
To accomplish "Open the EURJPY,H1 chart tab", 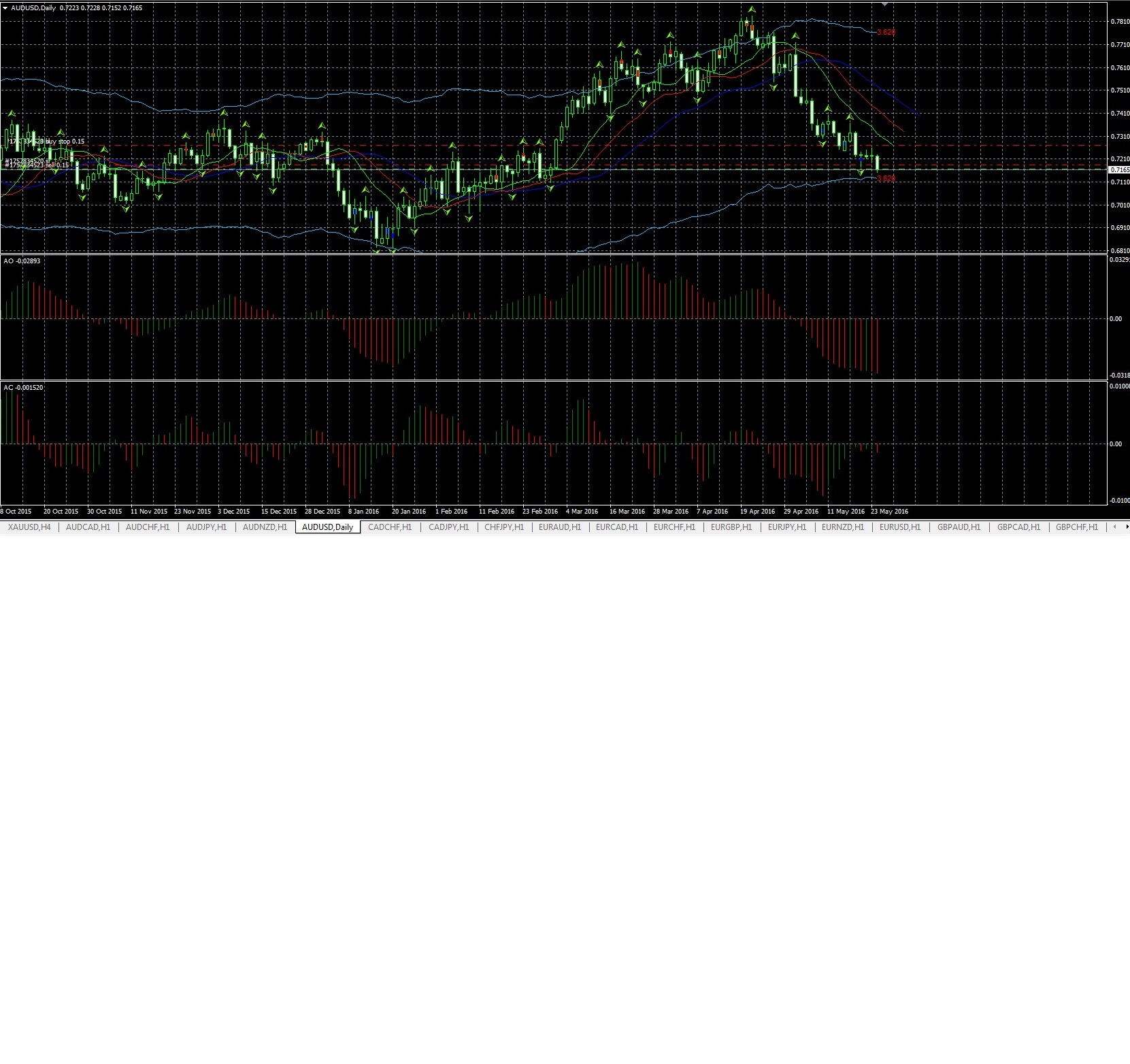I will tap(787, 527).
